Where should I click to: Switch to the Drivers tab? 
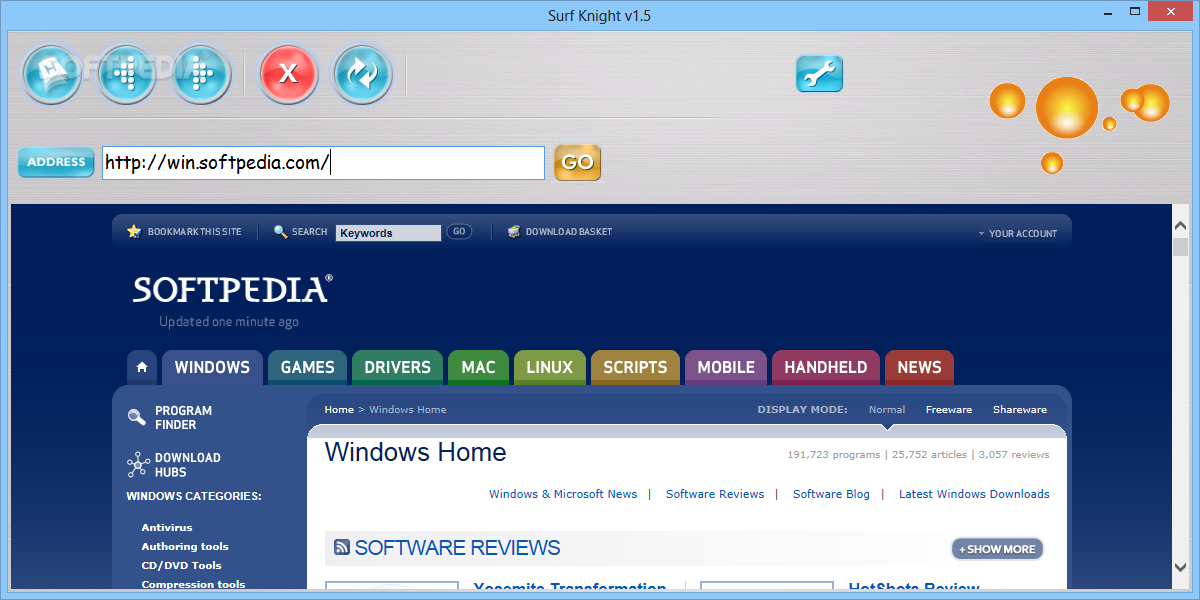pyautogui.click(x=397, y=367)
